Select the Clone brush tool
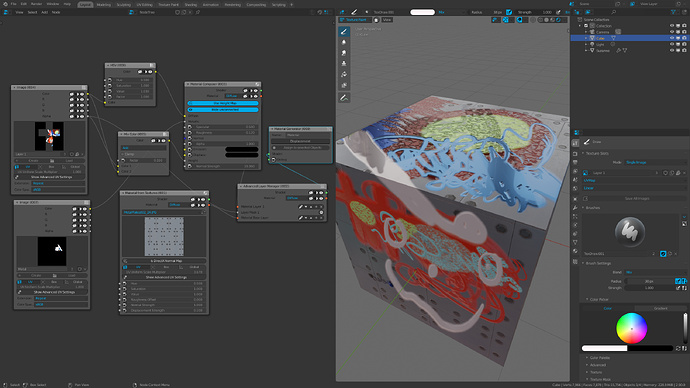This screenshot has width=690, height=388. (x=344, y=63)
